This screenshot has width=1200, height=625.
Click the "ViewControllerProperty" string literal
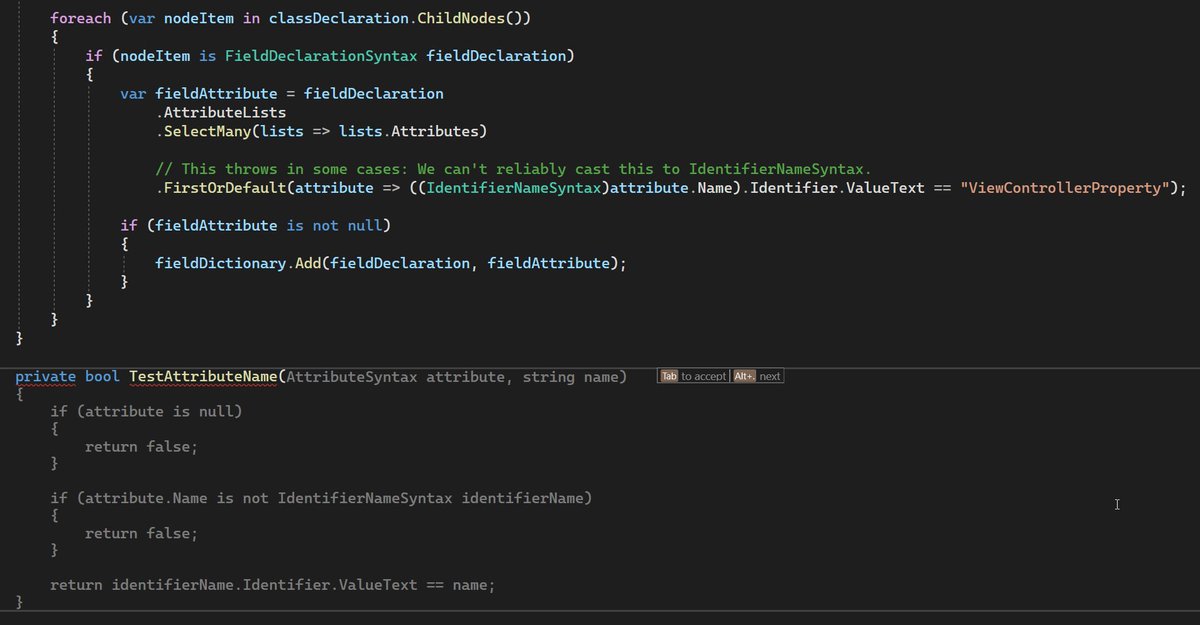click(1064, 188)
